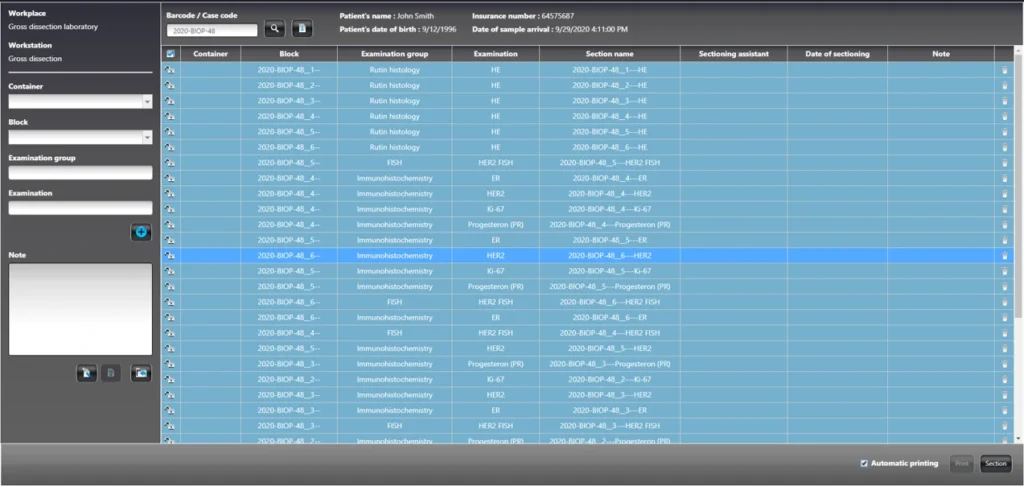Delete the 2020-BIOP-48_6---HER2 FISH section

pos(1004,302)
